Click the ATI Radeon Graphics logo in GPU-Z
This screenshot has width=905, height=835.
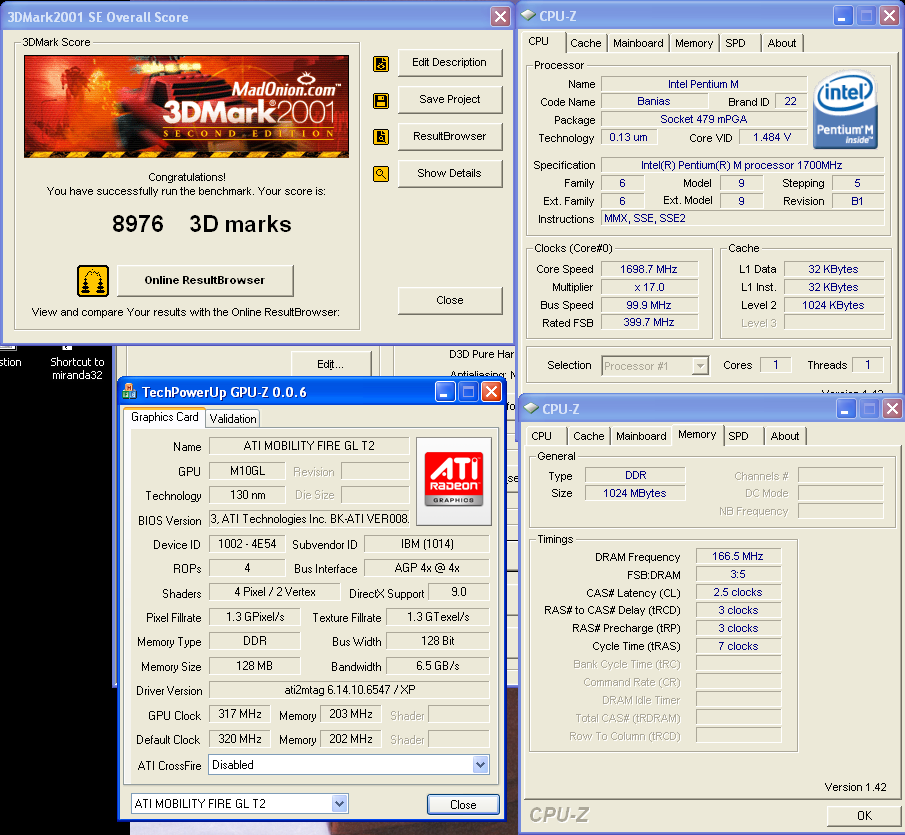point(454,481)
